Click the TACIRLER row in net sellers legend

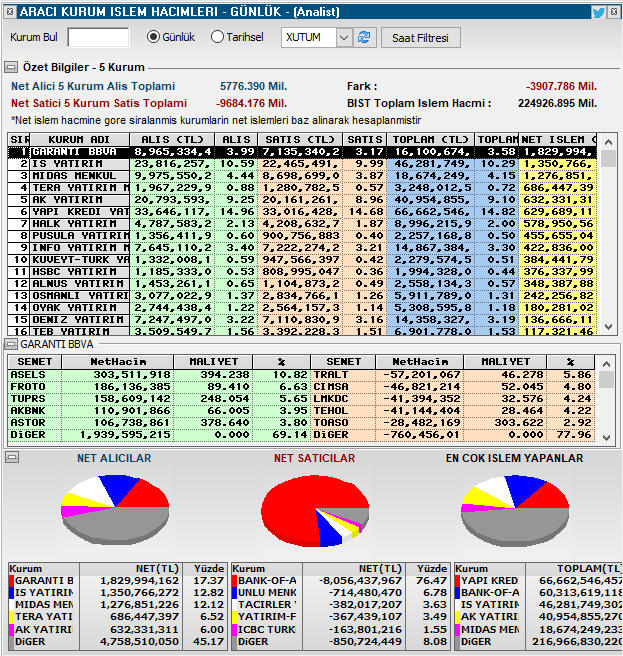(x=341, y=605)
